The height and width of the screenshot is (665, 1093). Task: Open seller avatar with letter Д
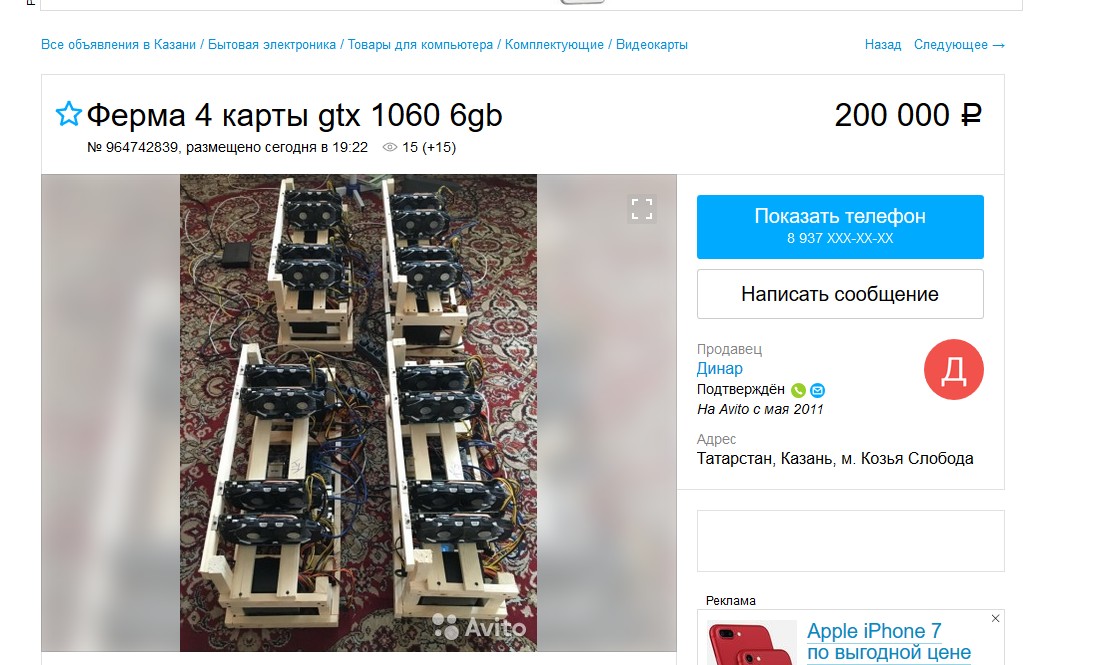point(954,369)
